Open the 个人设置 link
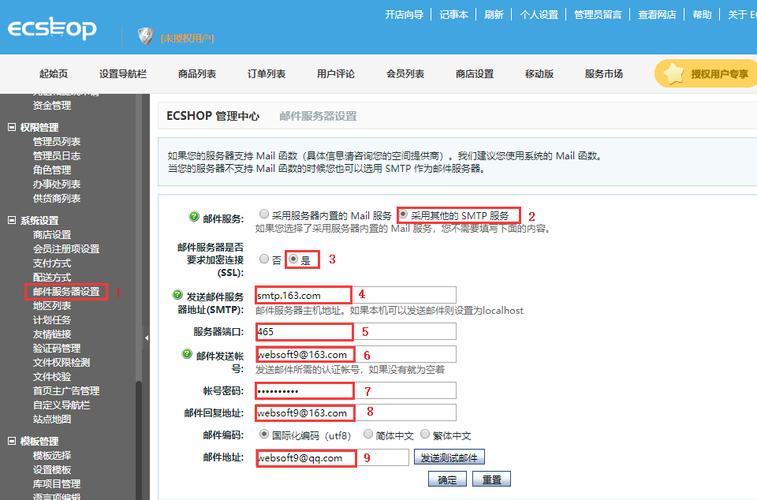757x500 pixels. [539, 14]
